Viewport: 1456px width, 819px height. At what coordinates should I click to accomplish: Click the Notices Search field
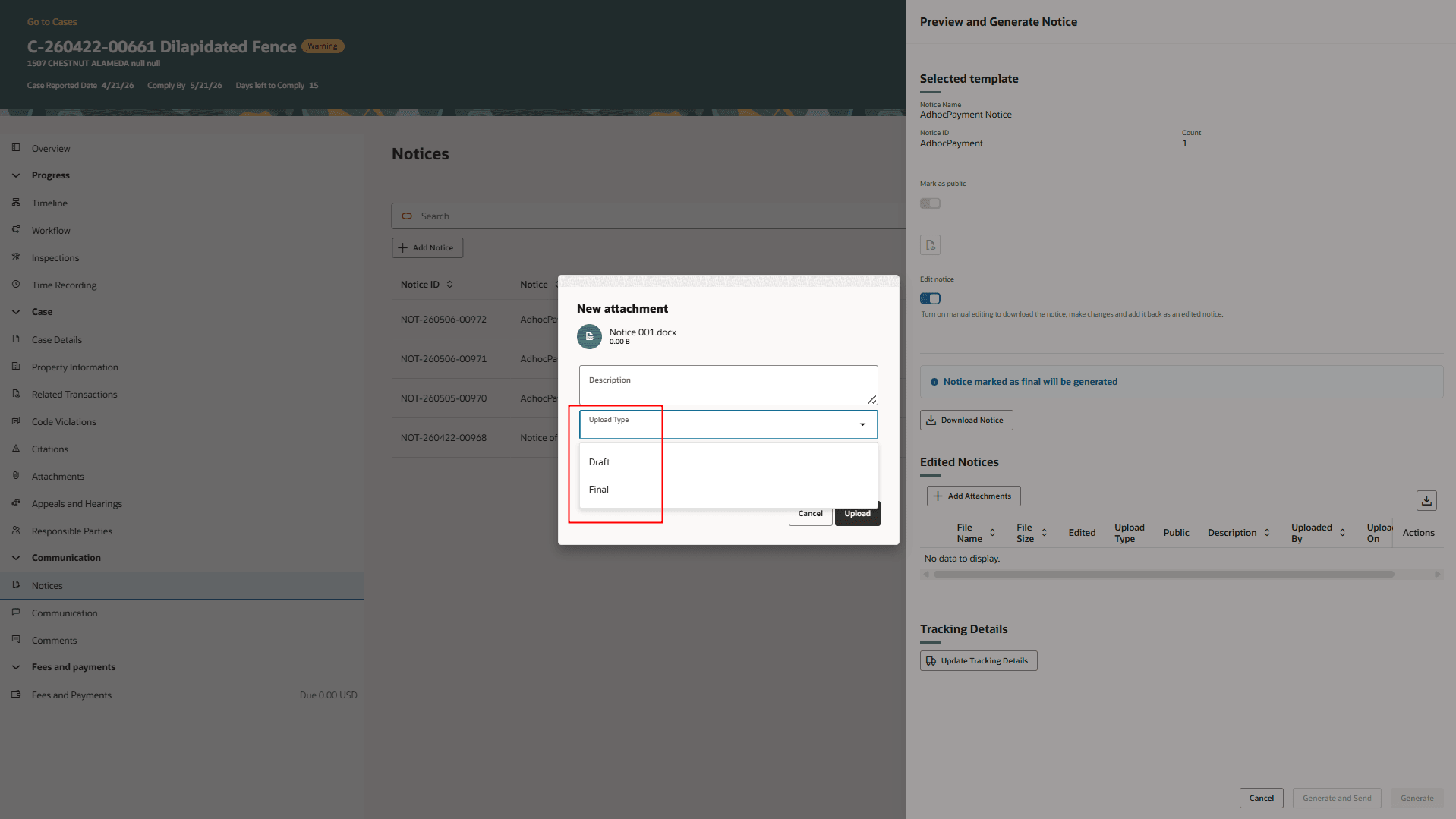click(649, 216)
